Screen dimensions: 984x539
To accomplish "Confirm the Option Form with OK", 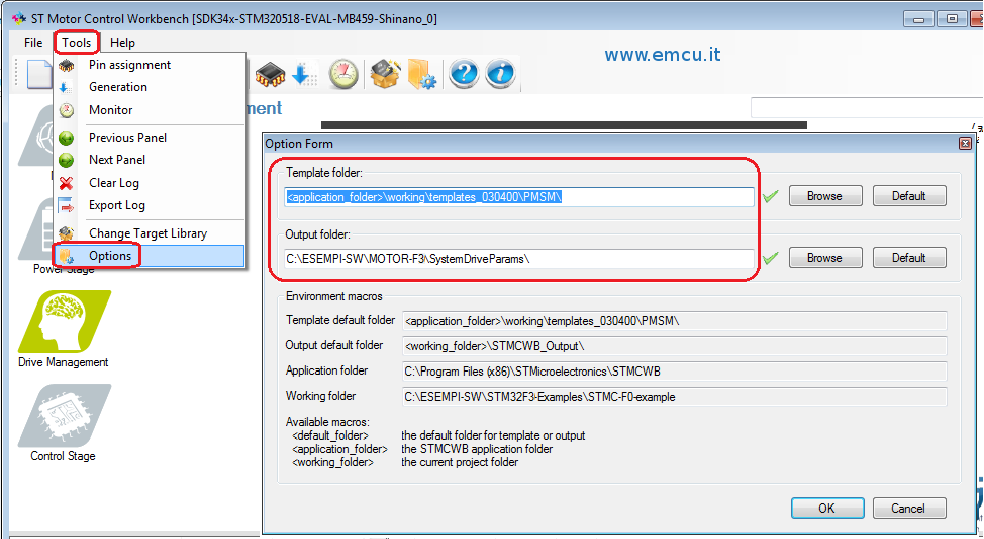I will point(827,508).
